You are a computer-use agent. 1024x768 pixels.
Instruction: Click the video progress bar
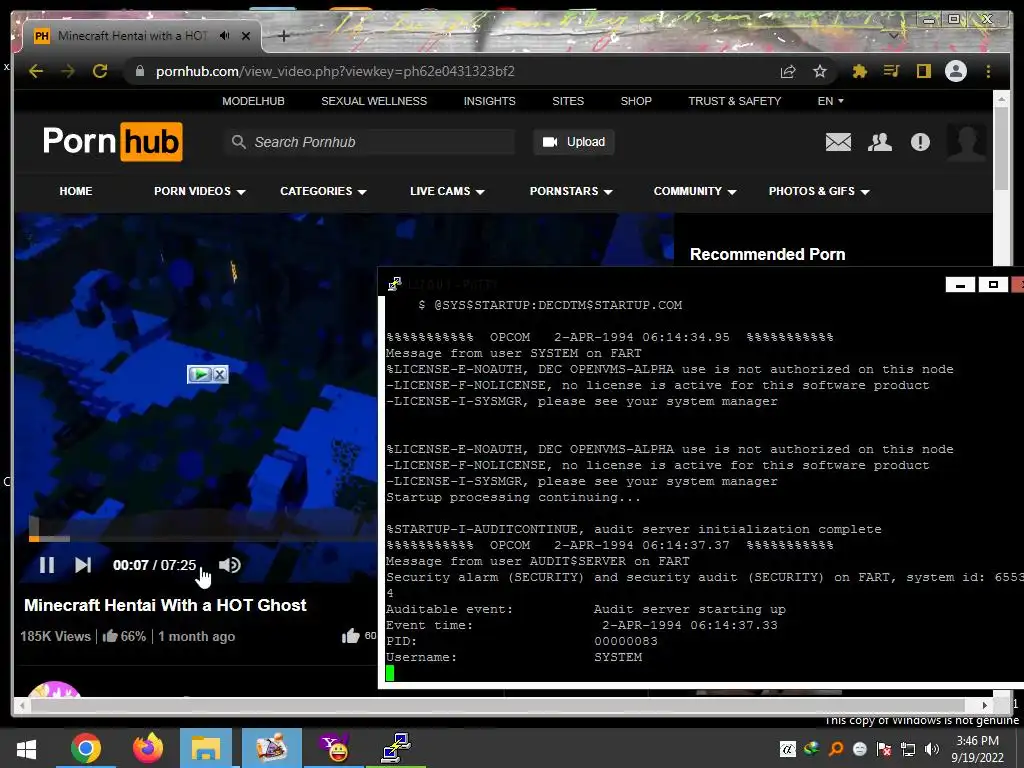click(202, 539)
